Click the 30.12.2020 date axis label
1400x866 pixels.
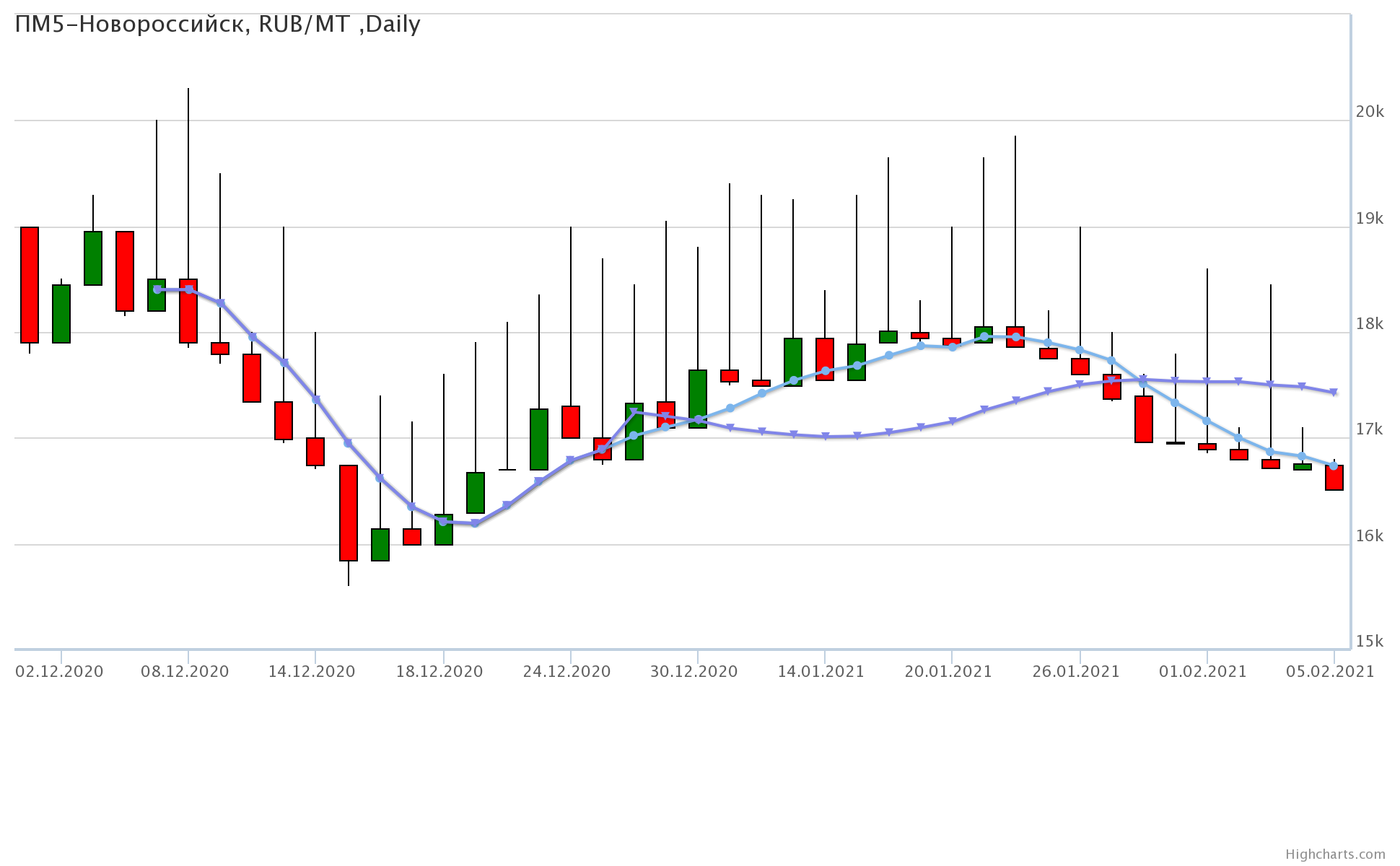coord(694,672)
